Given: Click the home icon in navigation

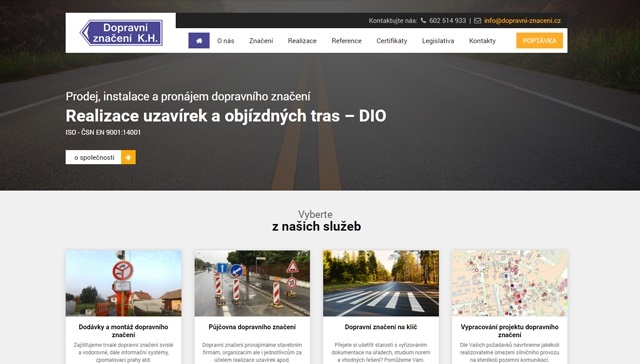Looking at the screenshot, I should click(x=199, y=40).
